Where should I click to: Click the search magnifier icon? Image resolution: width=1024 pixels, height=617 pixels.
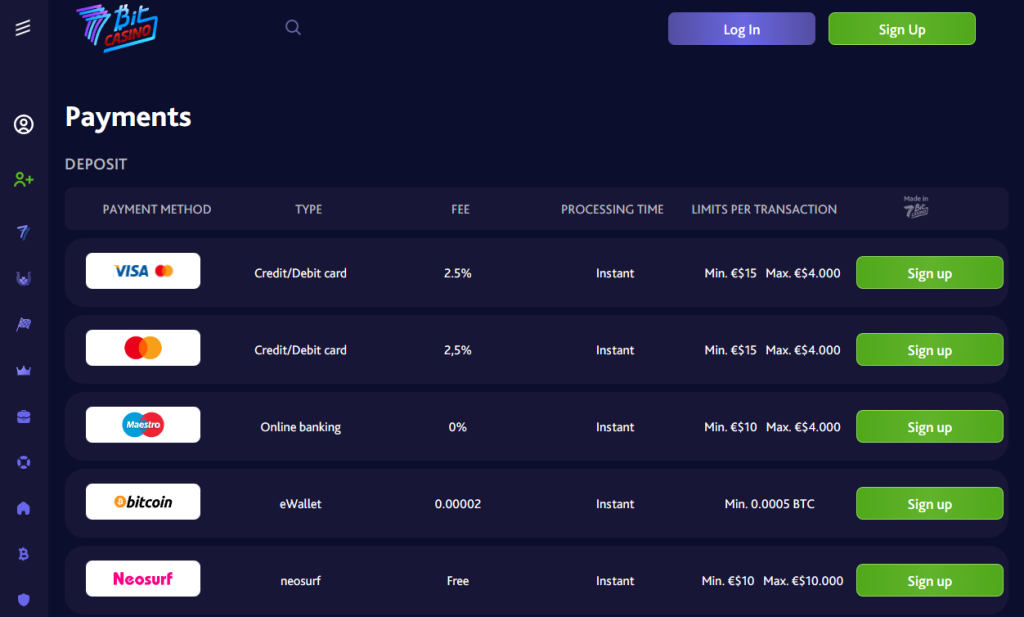tap(292, 27)
